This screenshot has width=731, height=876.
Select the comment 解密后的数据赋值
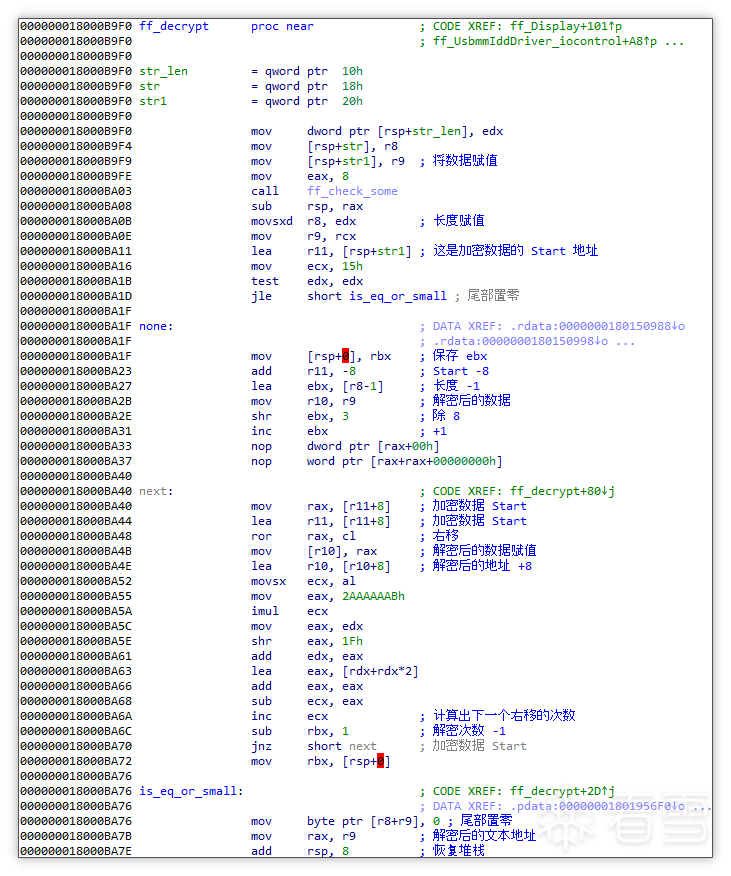(x=485, y=551)
